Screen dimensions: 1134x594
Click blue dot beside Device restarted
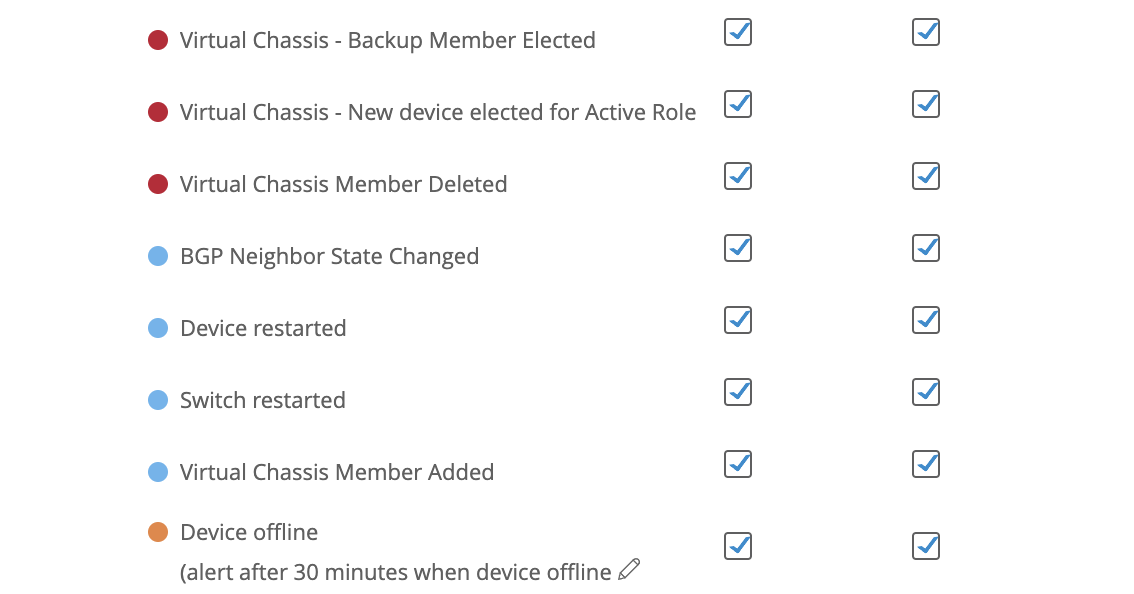(x=158, y=328)
